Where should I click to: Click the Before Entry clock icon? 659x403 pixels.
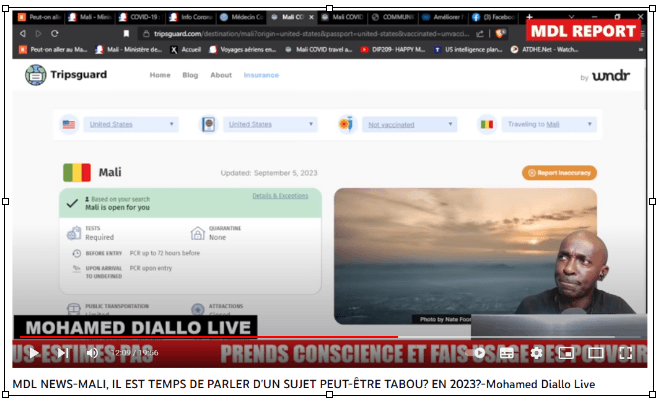(76, 253)
